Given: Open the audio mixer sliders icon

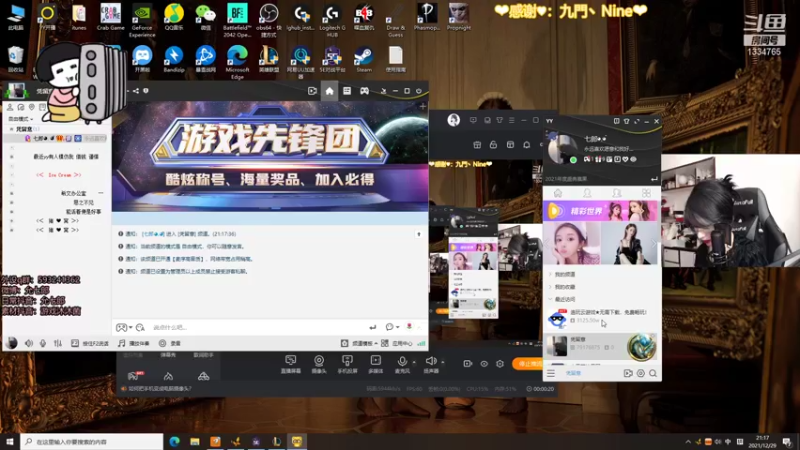Looking at the screenshot, I should (x=58, y=343).
